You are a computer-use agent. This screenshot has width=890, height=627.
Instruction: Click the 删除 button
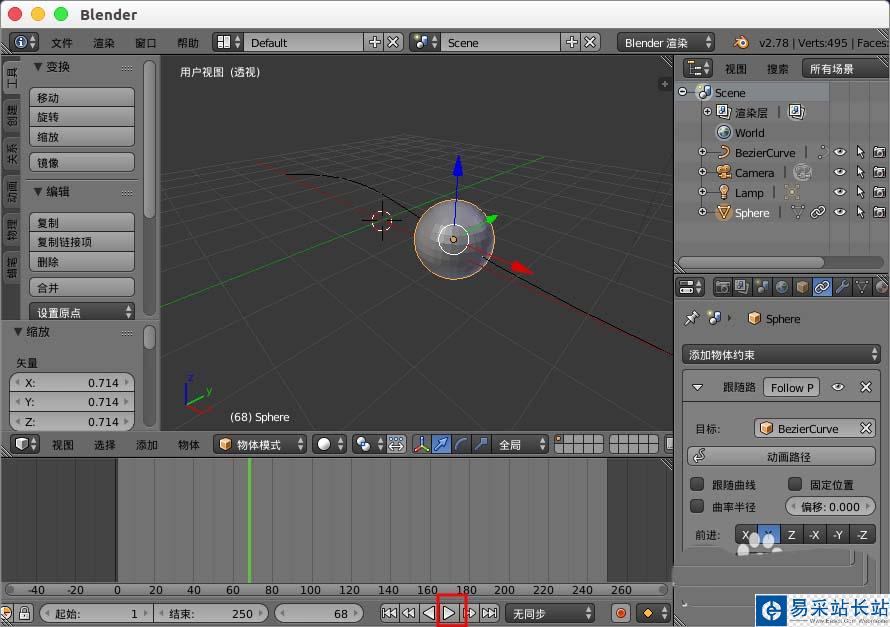tap(82, 262)
